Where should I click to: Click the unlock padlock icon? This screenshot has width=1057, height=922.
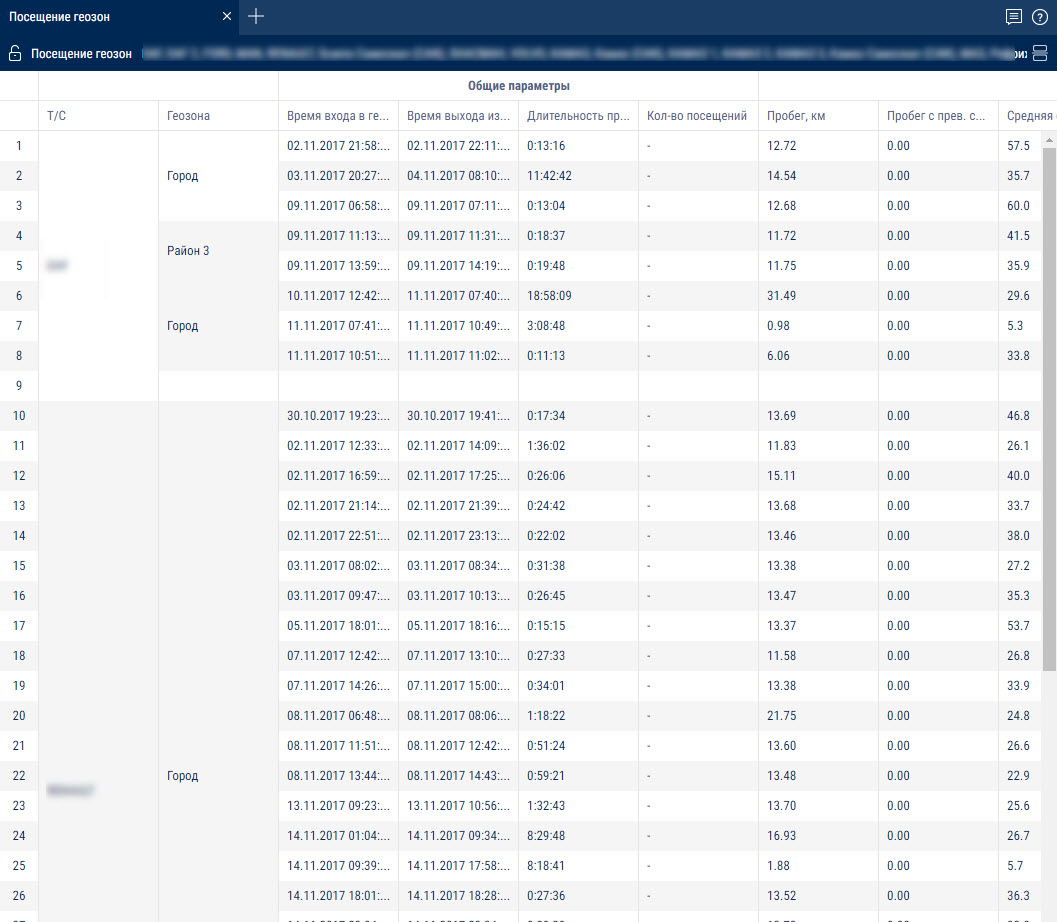[15, 53]
